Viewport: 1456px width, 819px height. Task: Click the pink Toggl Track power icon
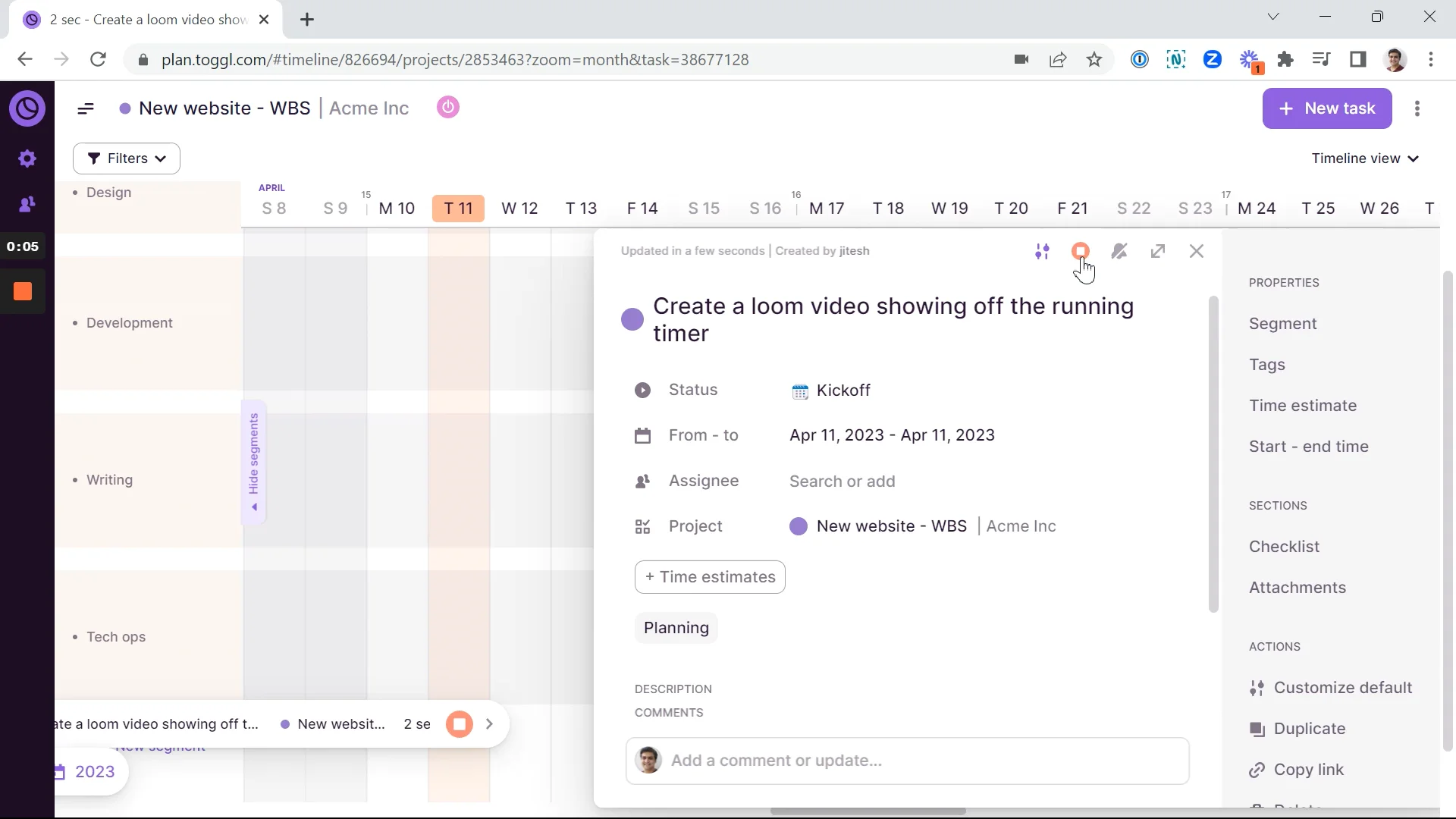point(448,108)
